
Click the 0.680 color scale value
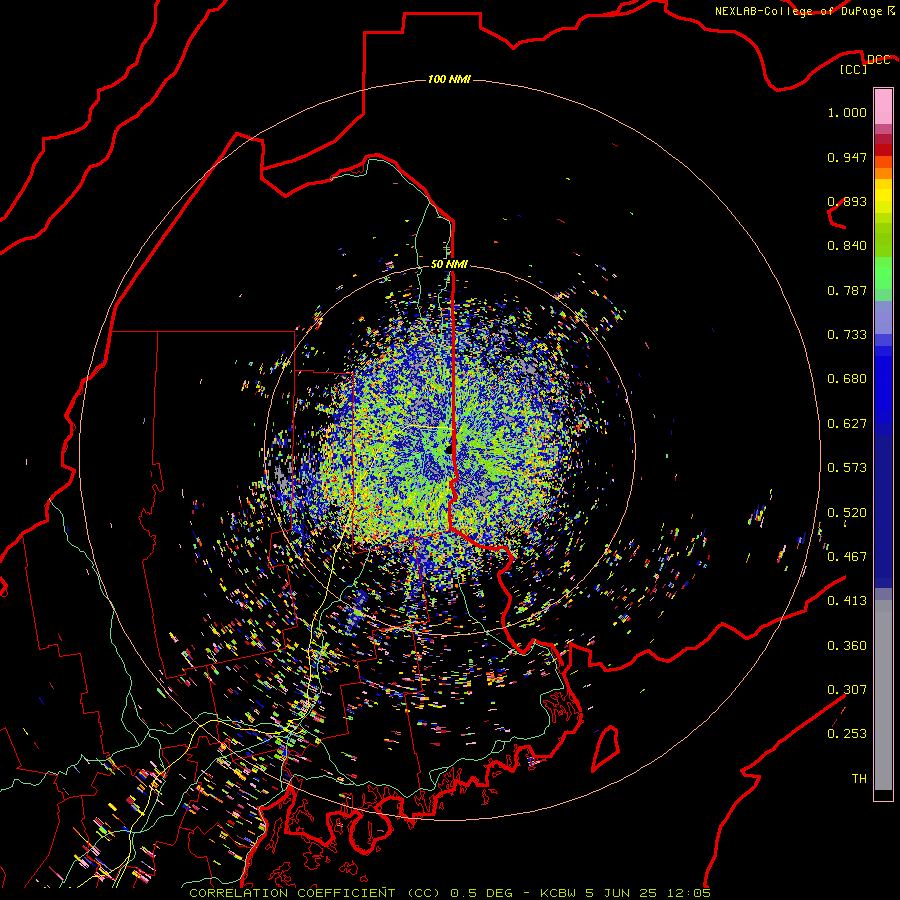pos(847,379)
